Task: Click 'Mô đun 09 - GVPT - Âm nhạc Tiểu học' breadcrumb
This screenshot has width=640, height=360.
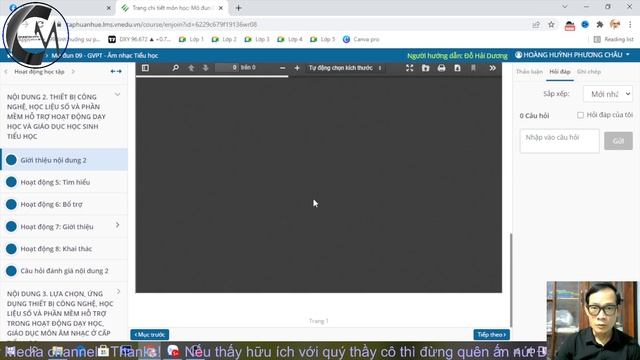Action: [x=105, y=56]
